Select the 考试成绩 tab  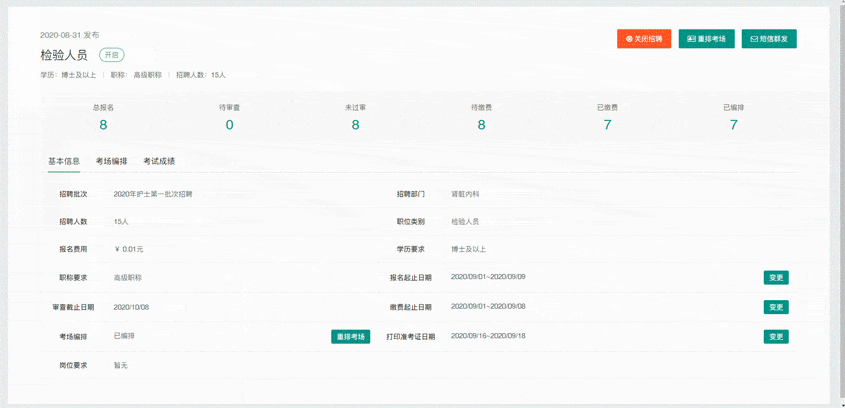(159, 161)
